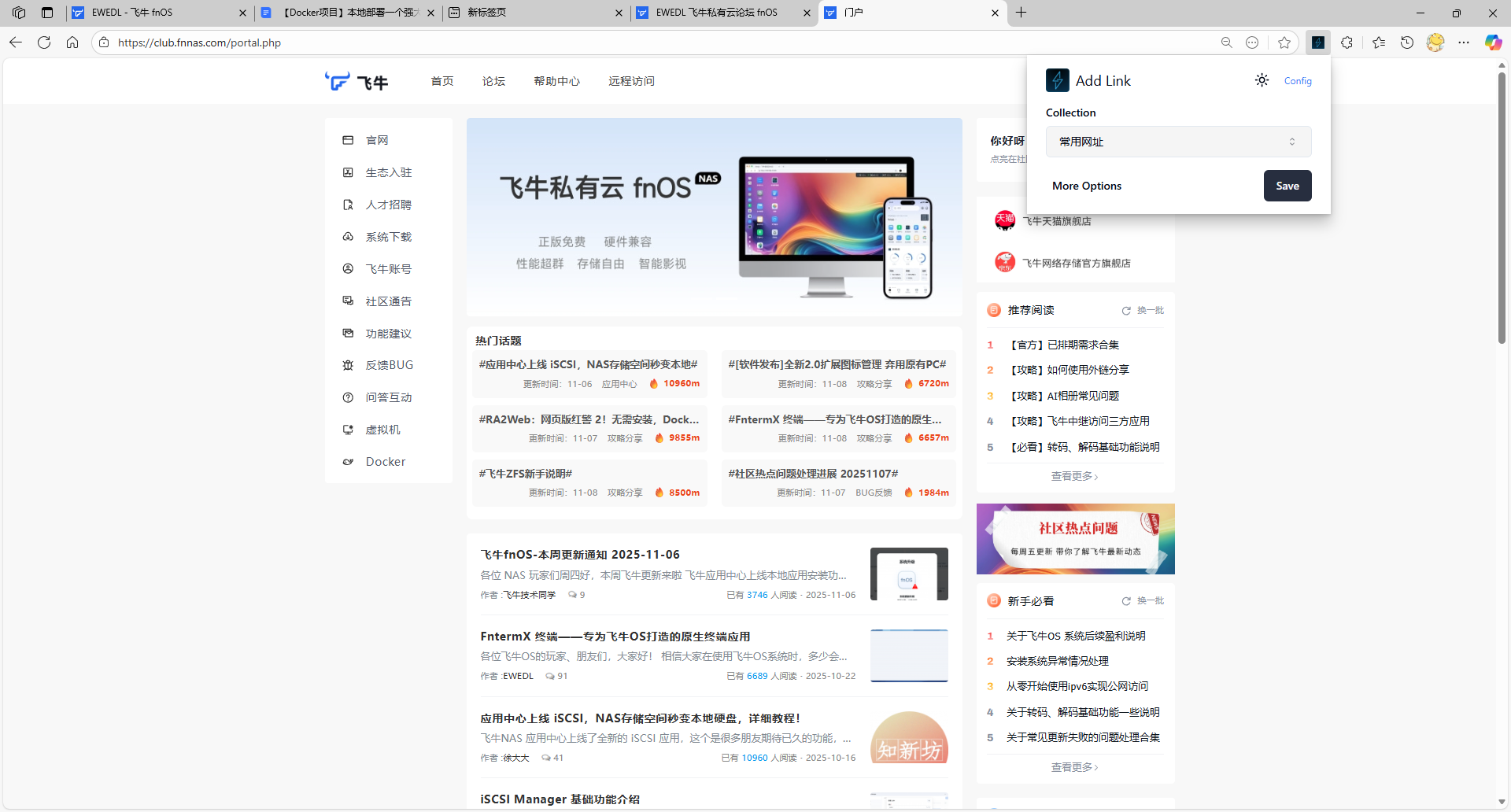1511x812 pixels.
Task: Go back with the browser Back arrow
Action: click(x=16, y=42)
